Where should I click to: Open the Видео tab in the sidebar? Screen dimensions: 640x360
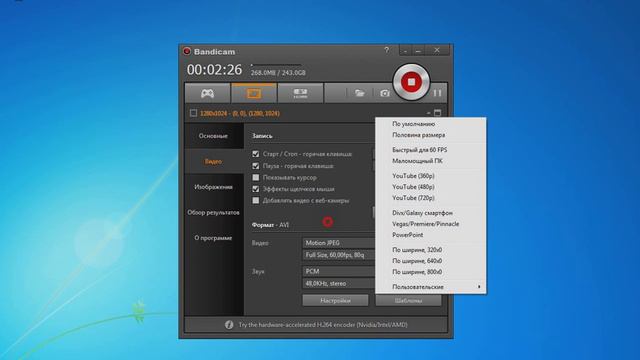click(x=213, y=162)
